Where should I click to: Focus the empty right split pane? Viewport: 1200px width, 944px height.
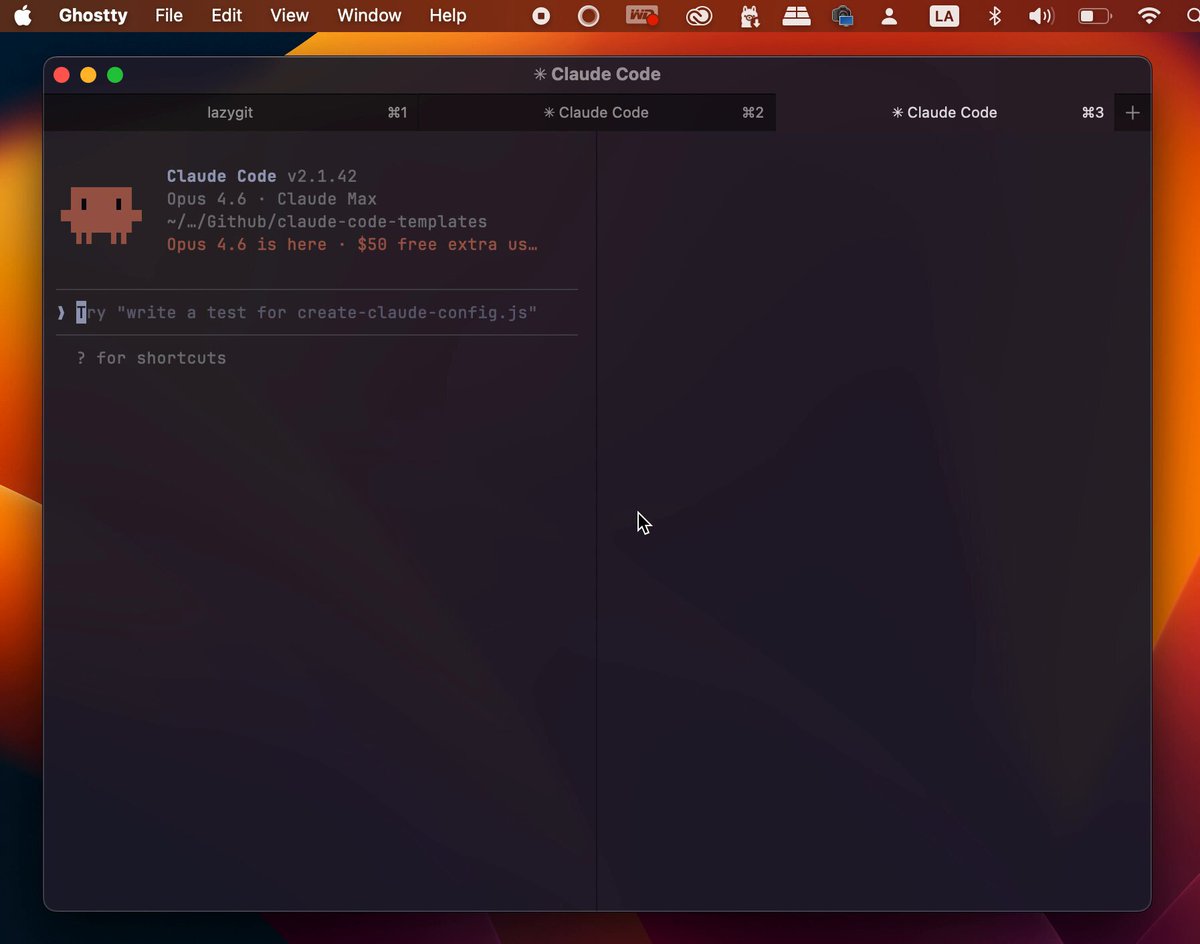[x=873, y=520]
